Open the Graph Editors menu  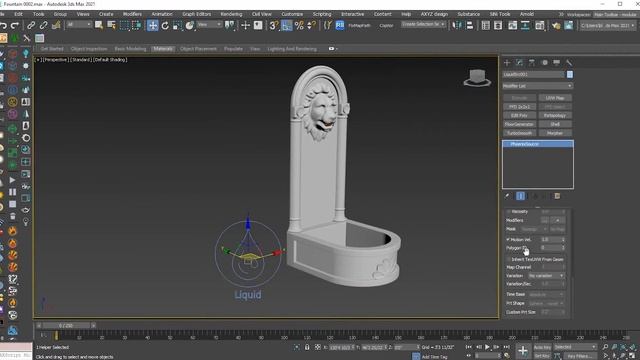pyautogui.click(x=196, y=14)
